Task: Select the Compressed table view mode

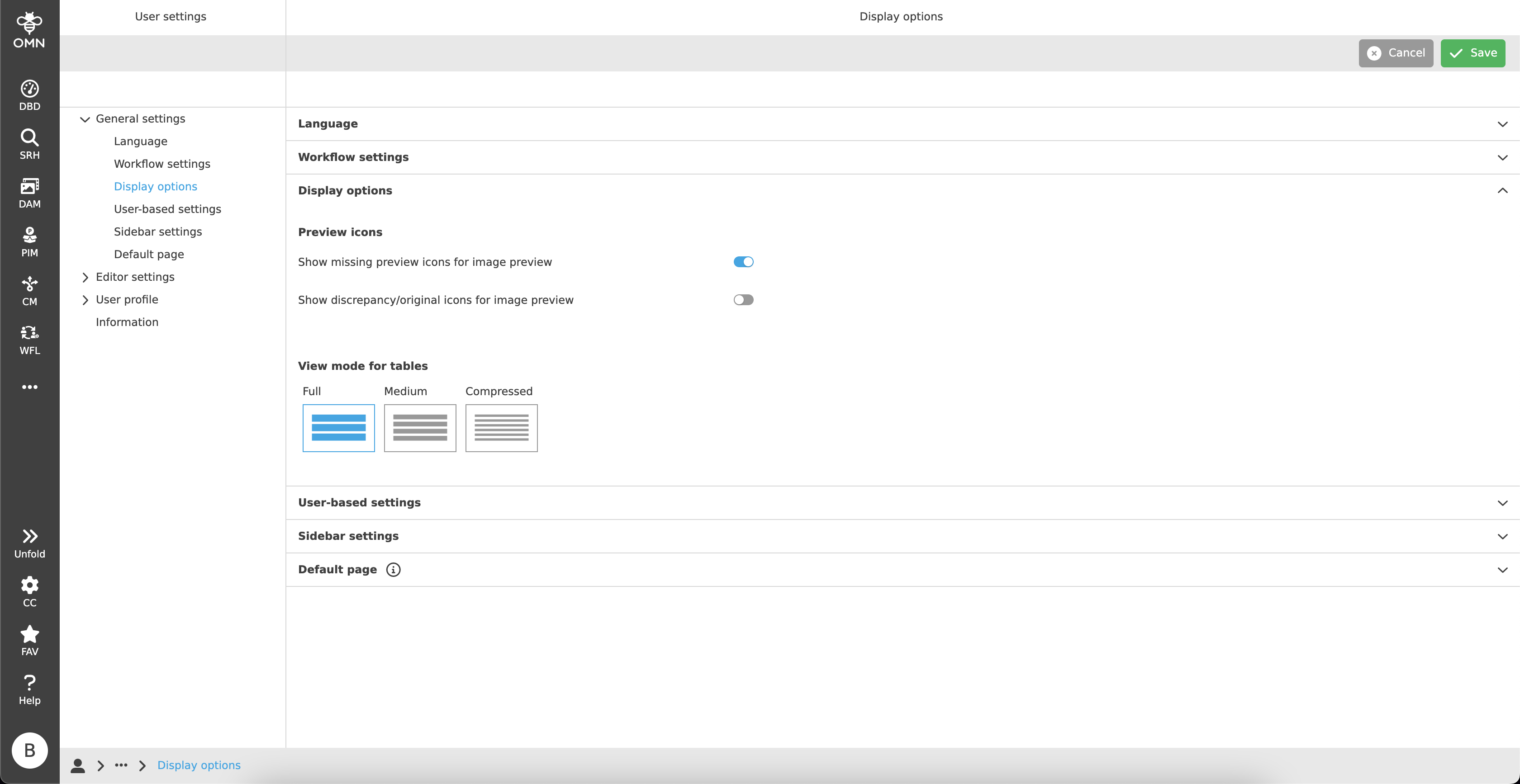Action: coord(501,428)
